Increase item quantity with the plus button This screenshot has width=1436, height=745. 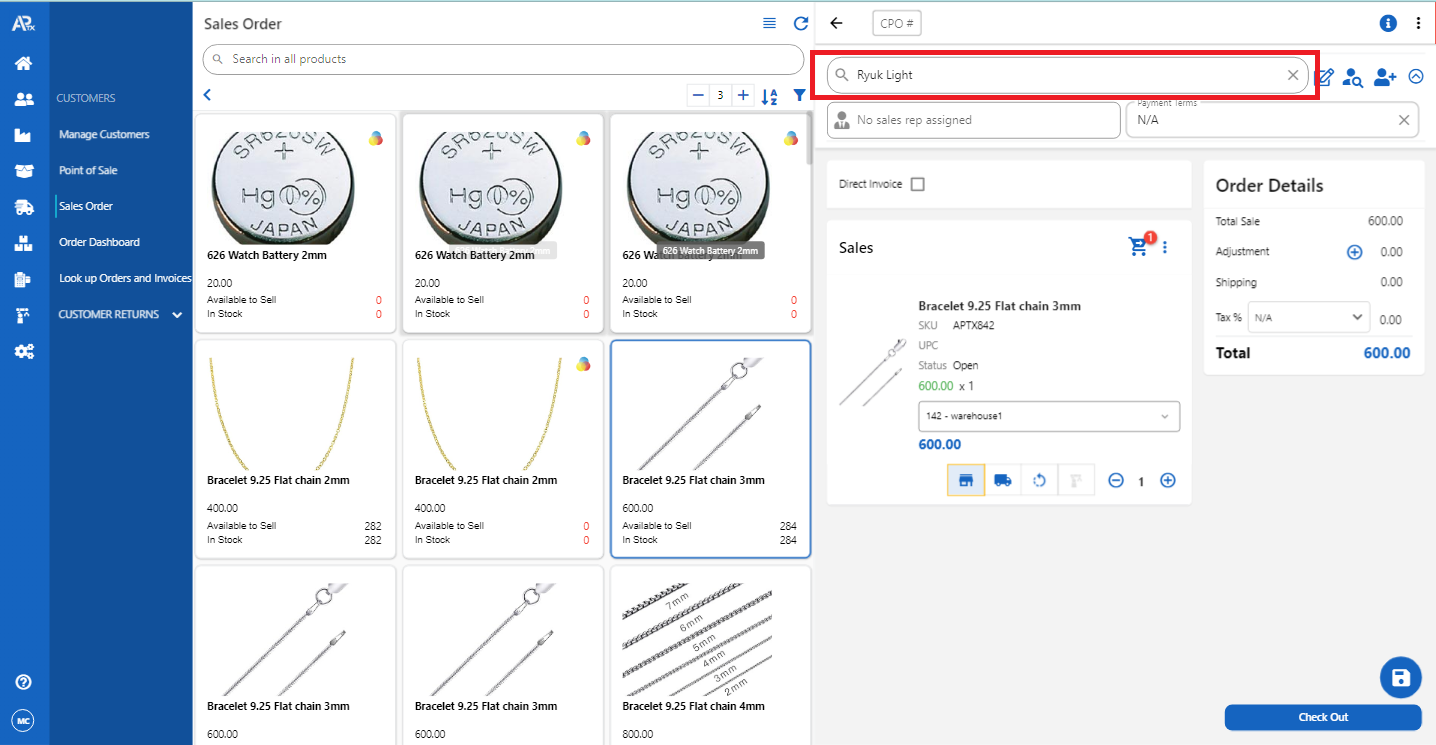coord(1167,481)
